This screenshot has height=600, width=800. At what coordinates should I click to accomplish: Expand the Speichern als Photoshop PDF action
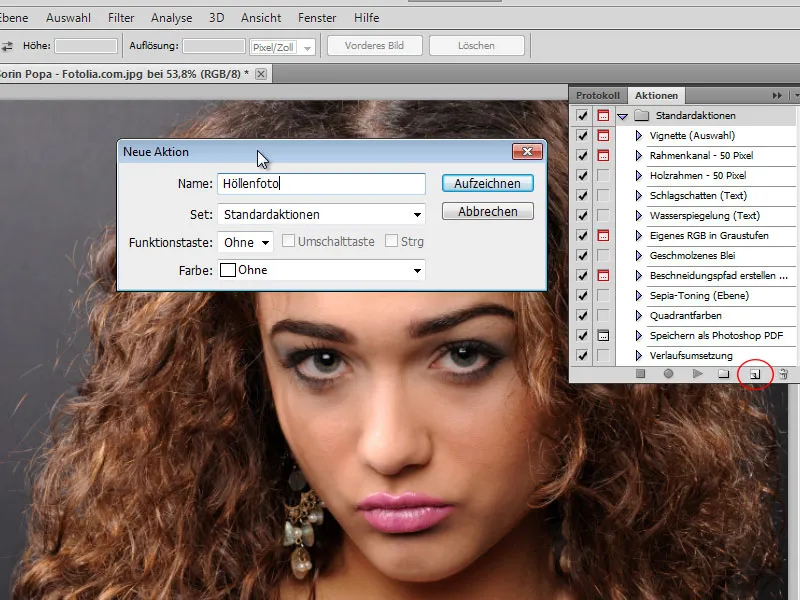pos(638,336)
